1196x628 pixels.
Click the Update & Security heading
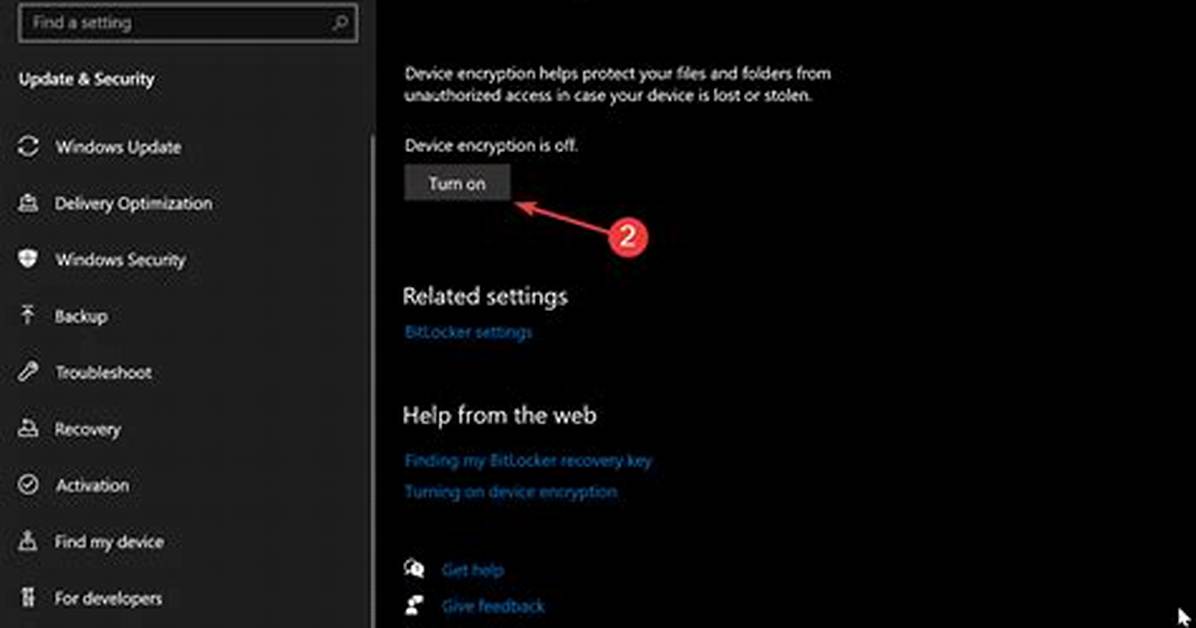(x=86, y=79)
